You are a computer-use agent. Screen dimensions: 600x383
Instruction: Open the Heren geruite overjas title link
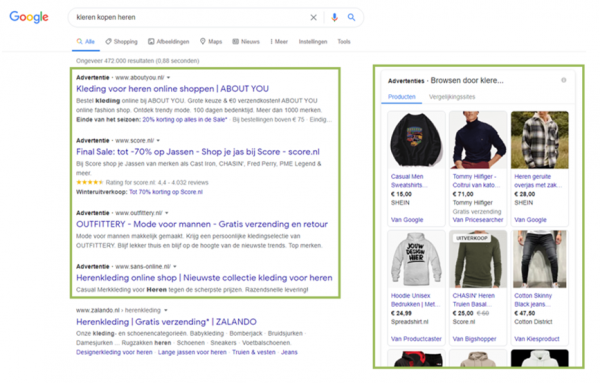(538, 181)
